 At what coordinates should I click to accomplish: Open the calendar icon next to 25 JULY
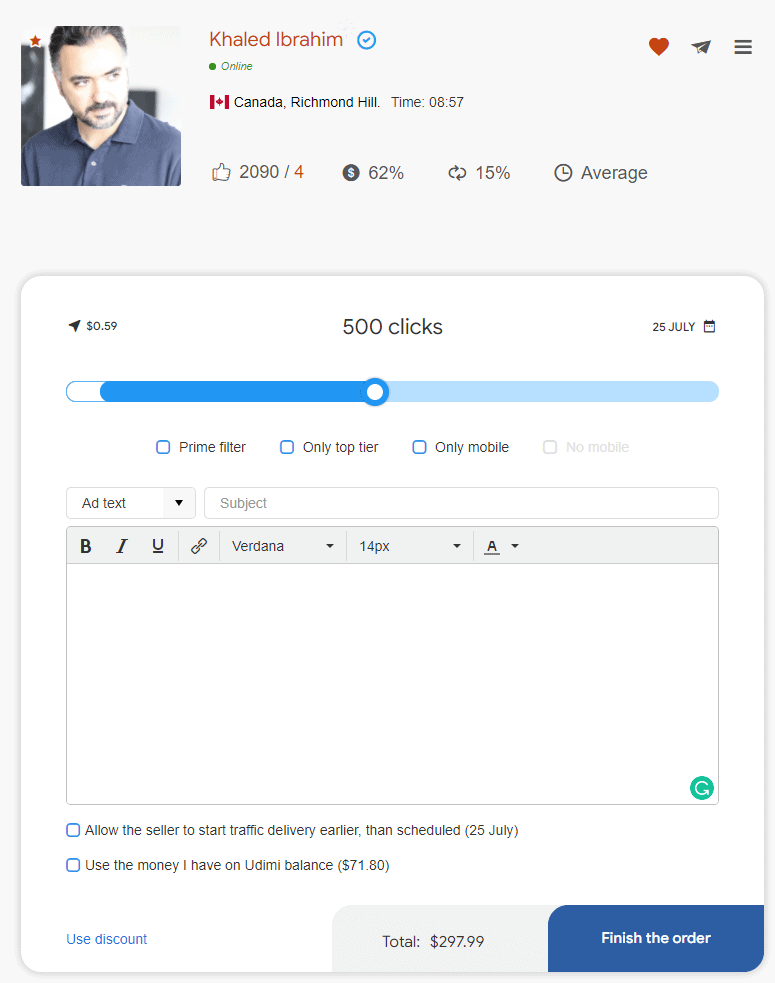pyautogui.click(x=709, y=326)
